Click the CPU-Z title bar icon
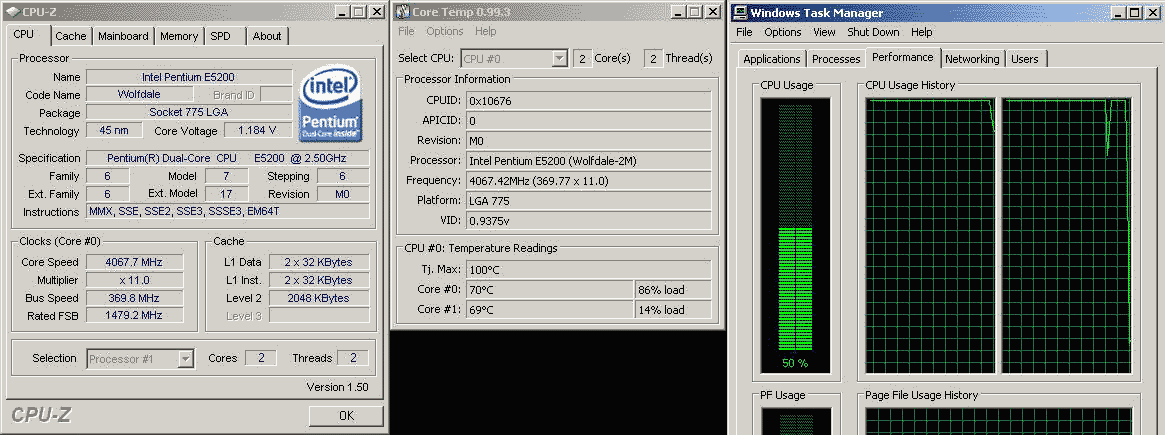Screen dimensions: 1165x435 coord(13,10)
